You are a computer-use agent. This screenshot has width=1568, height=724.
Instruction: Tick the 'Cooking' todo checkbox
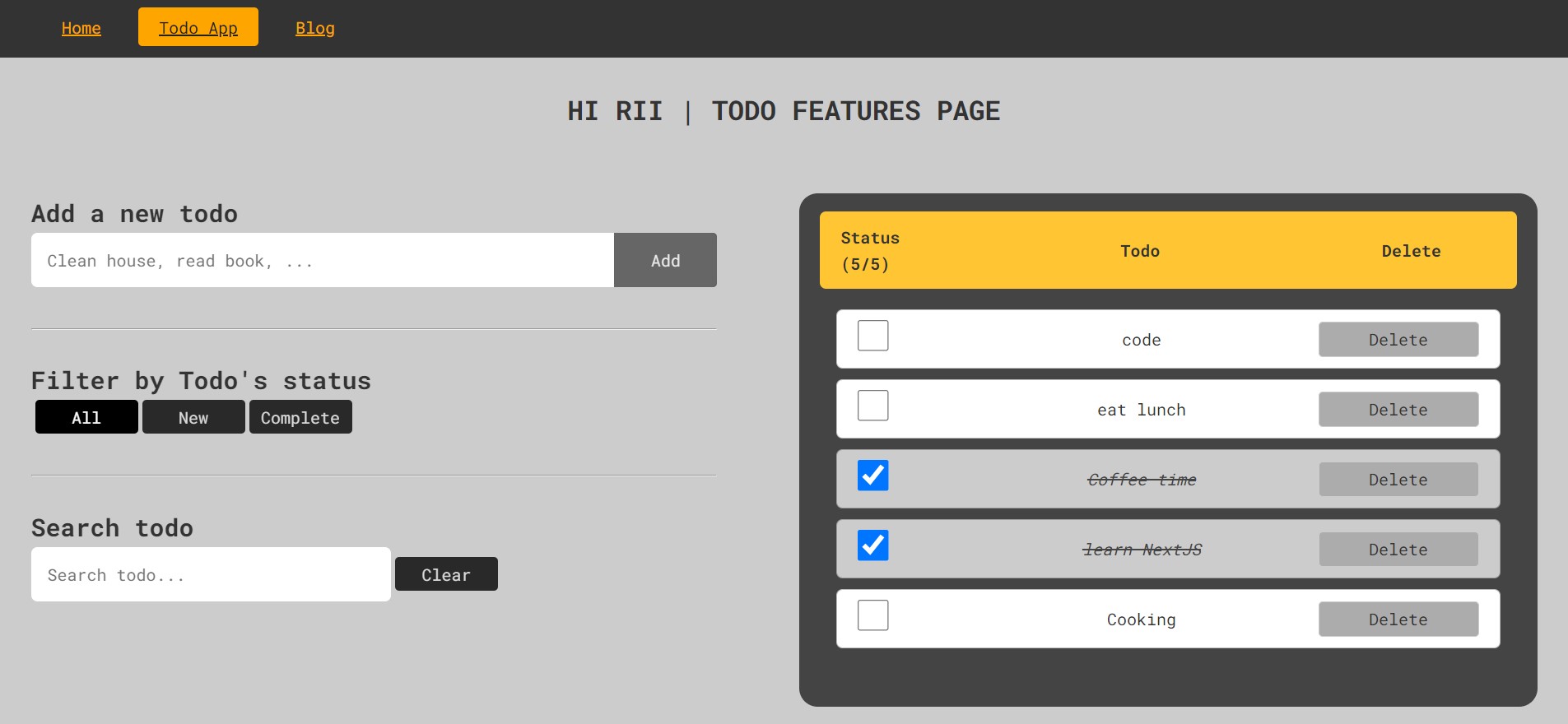pyautogui.click(x=872, y=615)
